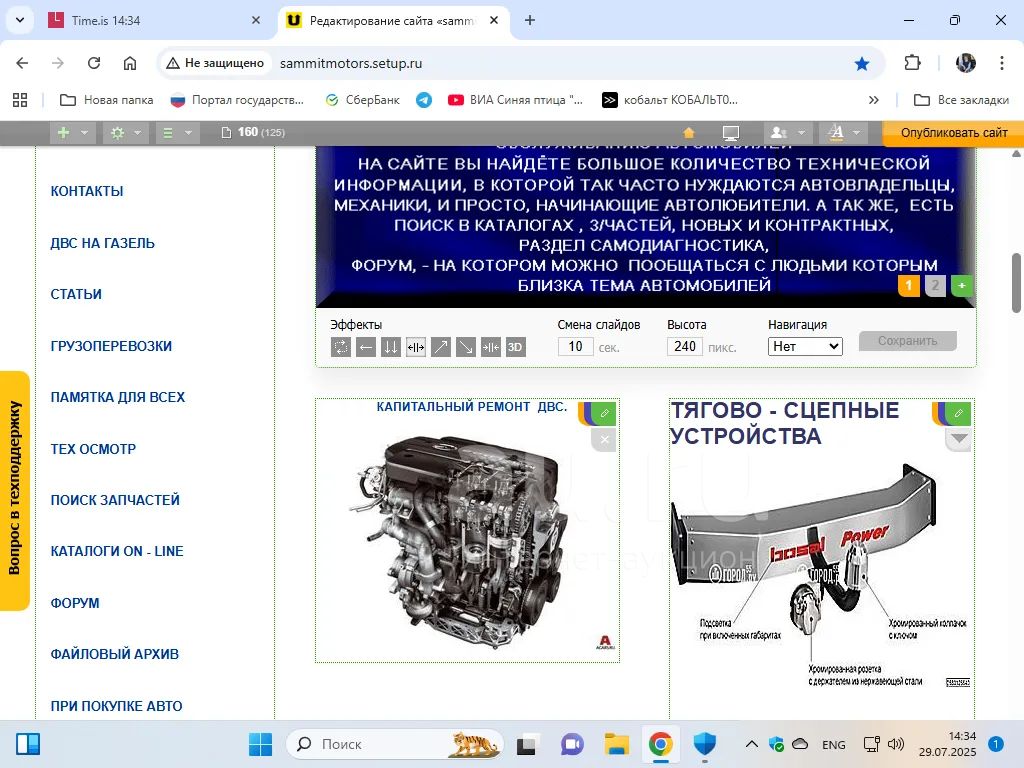Expand the user account dropdown arrow
Image resolution: width=1024 pixels, height=768 pixels.
point(801,133)
